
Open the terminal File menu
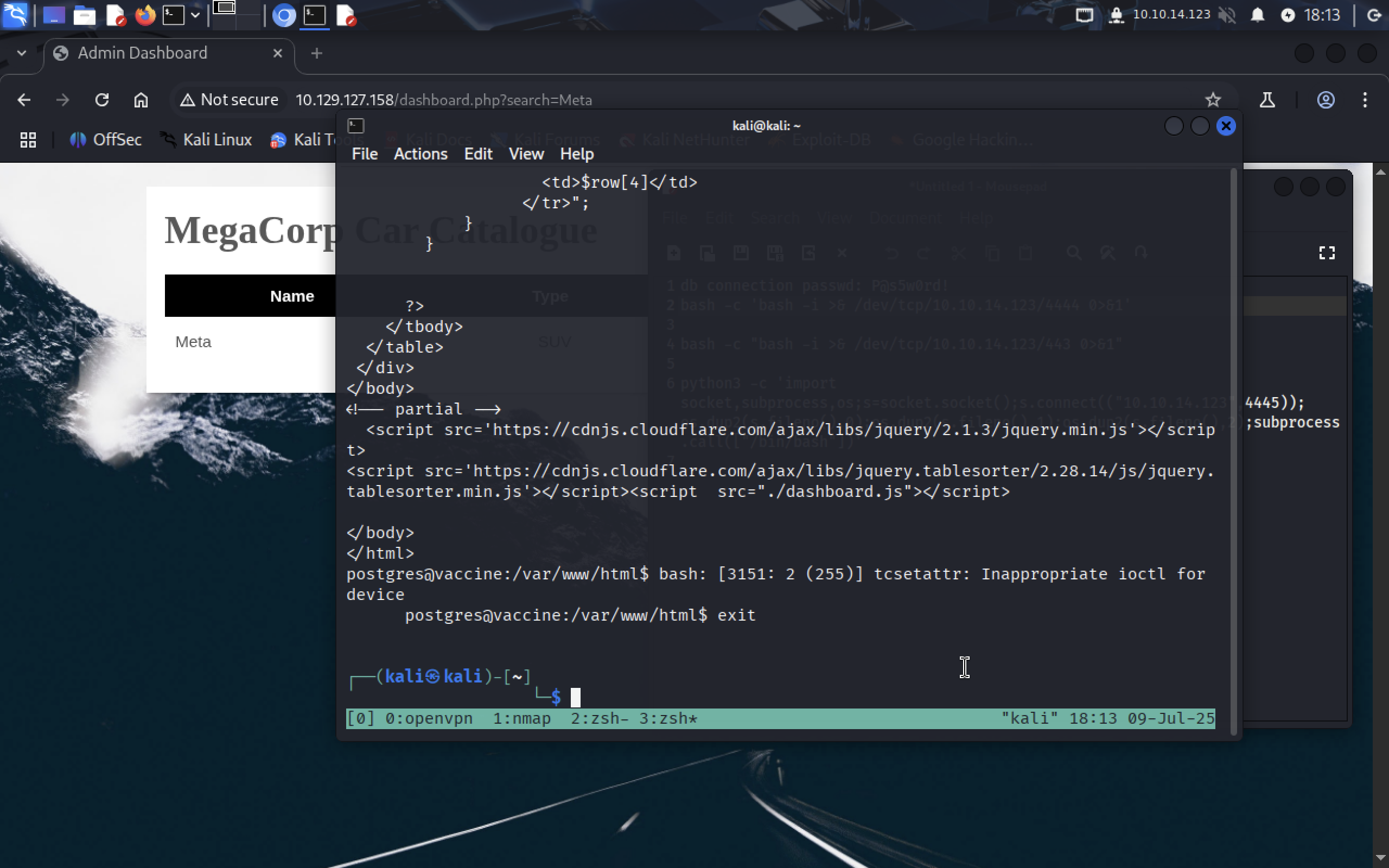click(x=365, y=154)
